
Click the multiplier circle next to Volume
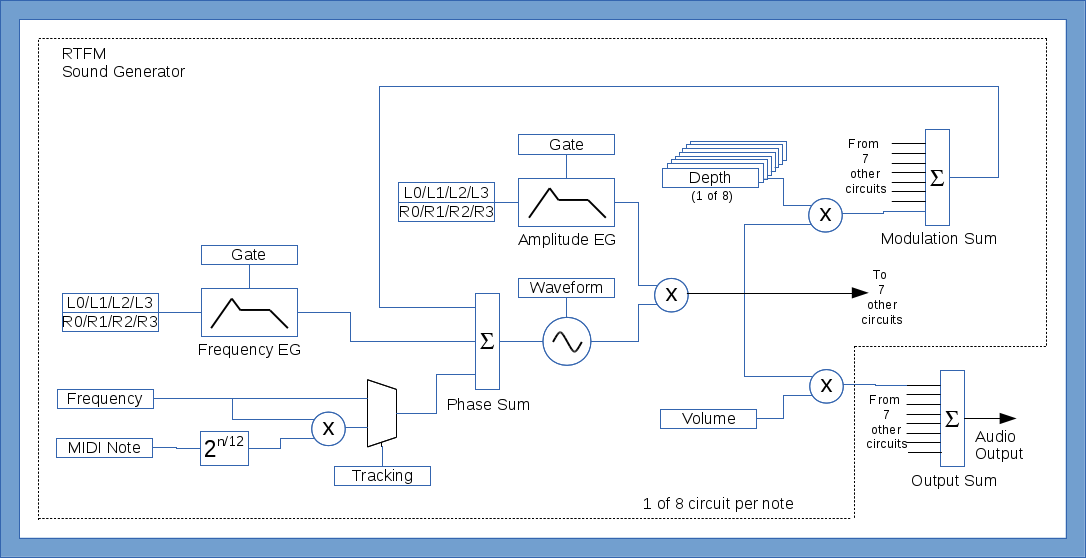pos(826,385)
